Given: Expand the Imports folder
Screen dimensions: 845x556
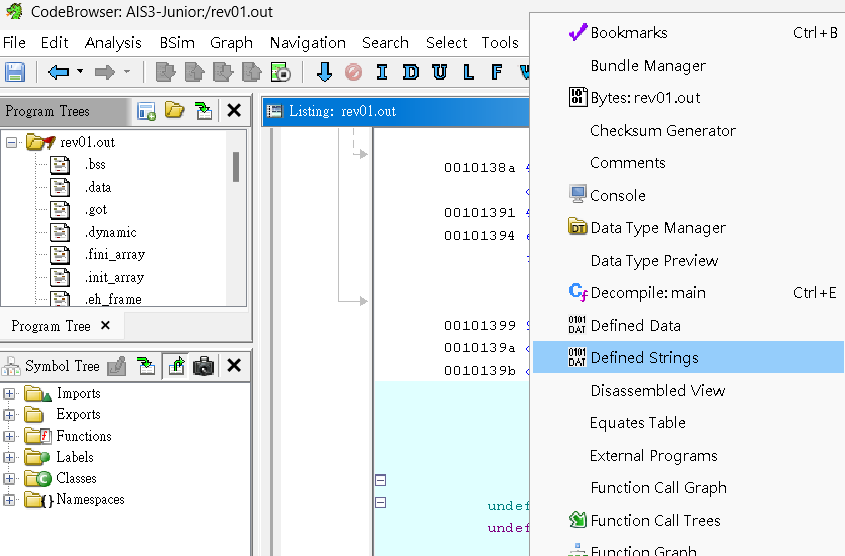Looking at the screenshot, I should tap(9, 393).
